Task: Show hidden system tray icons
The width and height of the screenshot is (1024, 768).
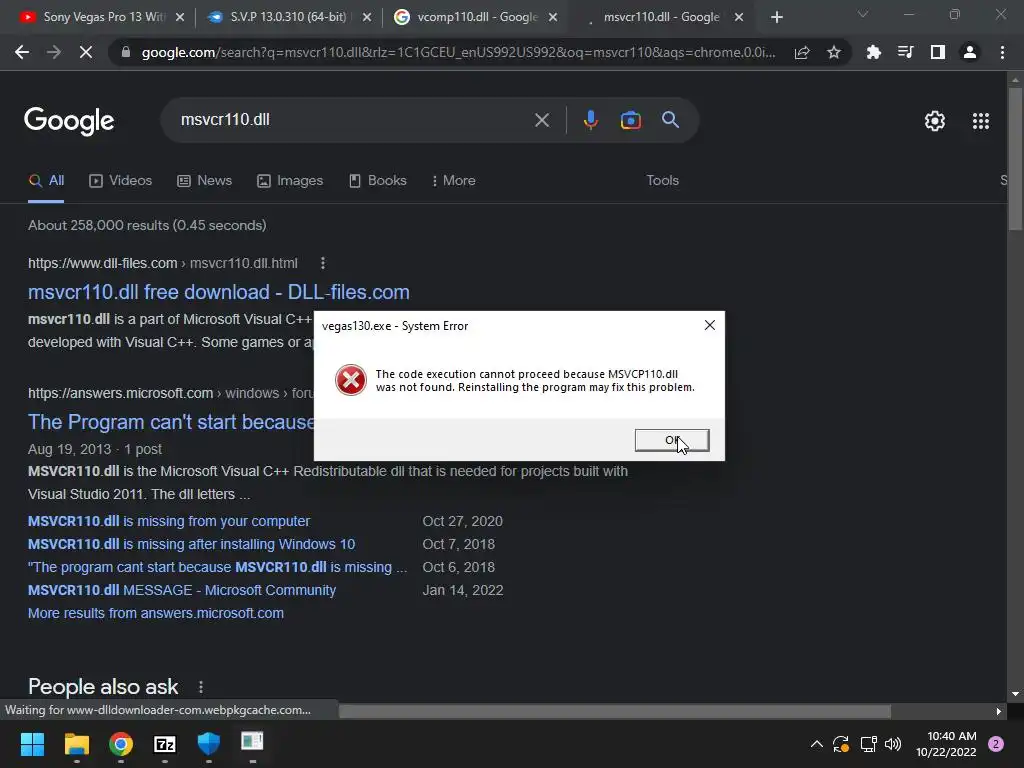Action: (x=816, y=744)
